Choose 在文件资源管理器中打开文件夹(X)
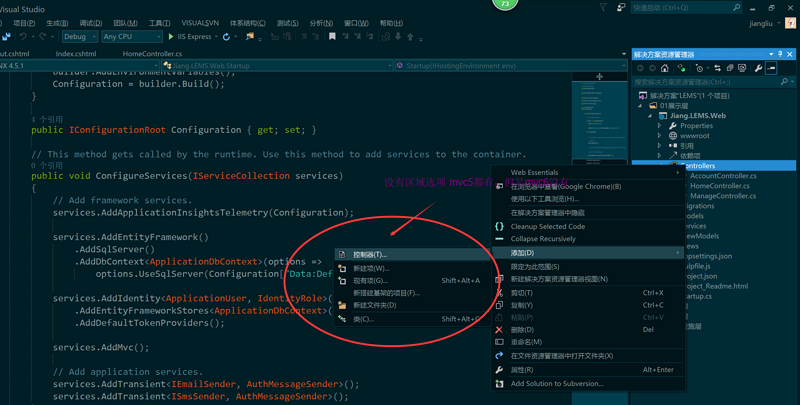Viewport: 800px width, 405px height. tap(588, 356)
